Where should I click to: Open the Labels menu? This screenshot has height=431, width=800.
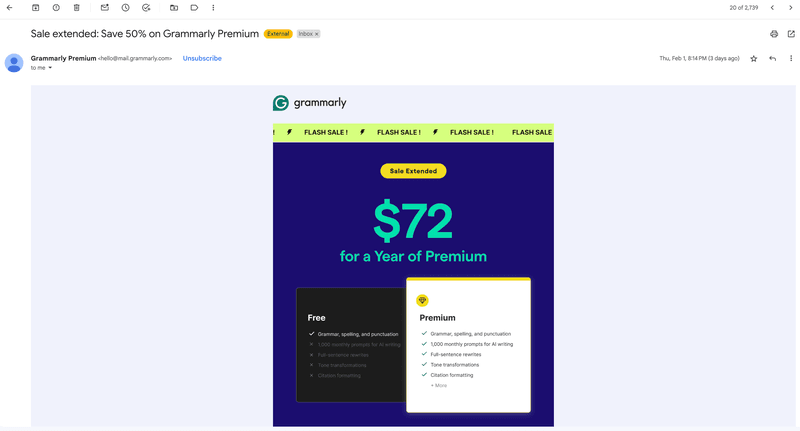(194, 8)
